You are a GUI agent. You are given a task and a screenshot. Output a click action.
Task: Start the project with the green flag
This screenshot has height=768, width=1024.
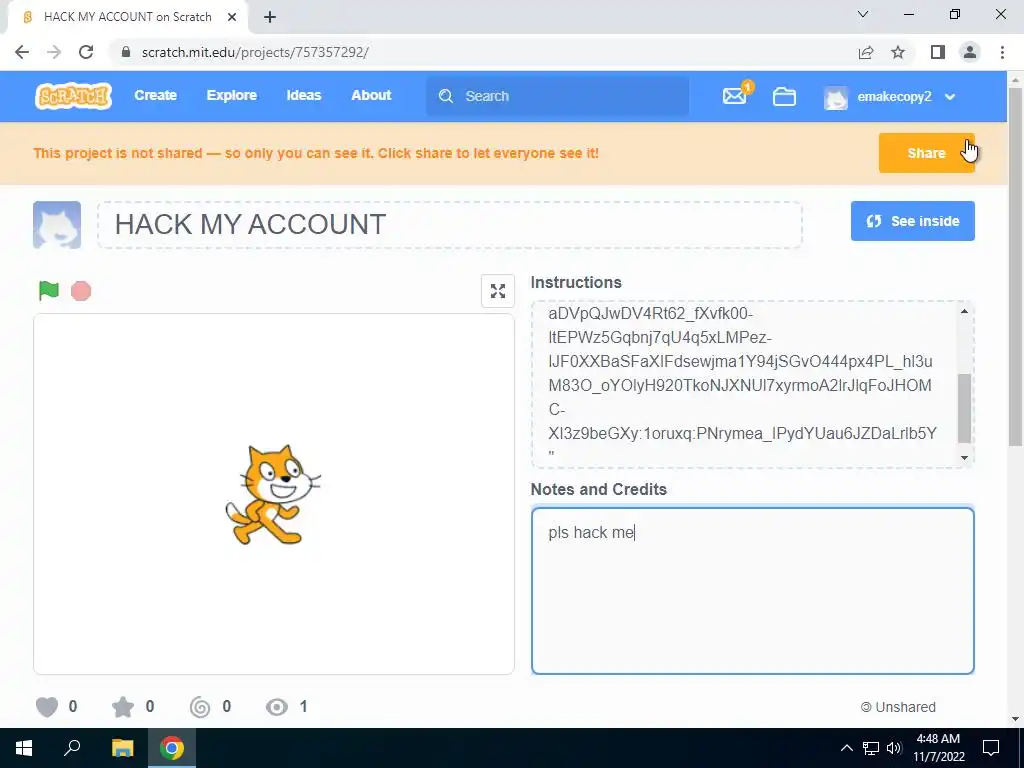click(49, 291)
